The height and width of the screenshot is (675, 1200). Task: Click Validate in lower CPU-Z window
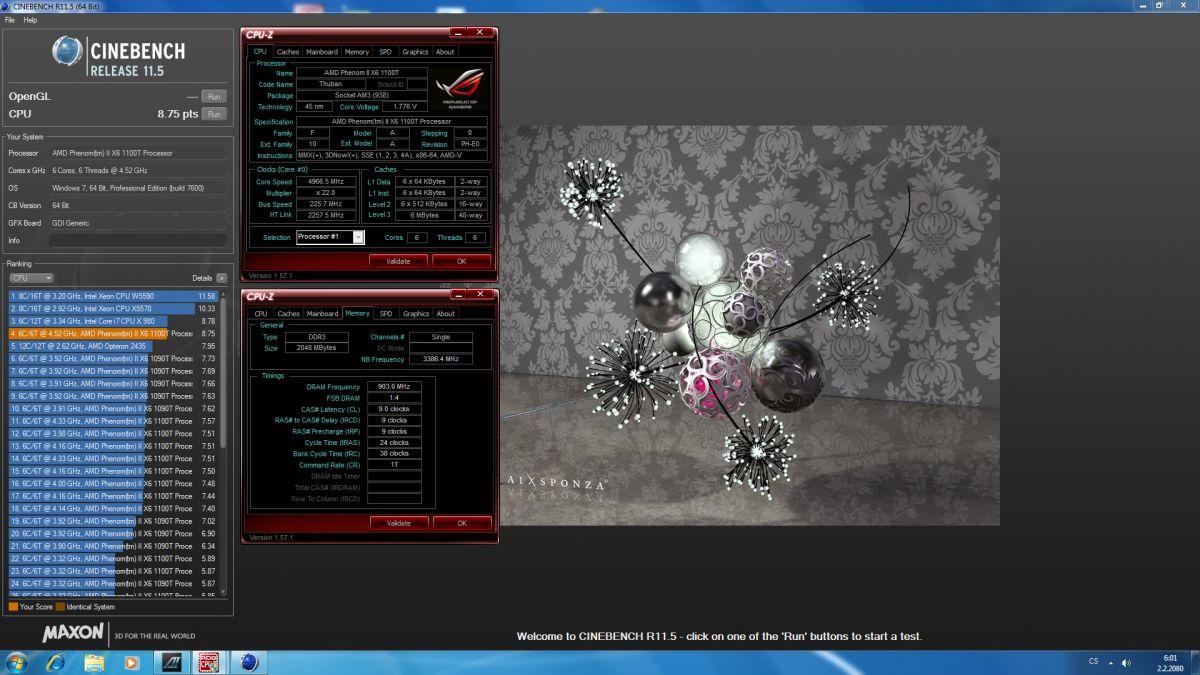(398, 523)
